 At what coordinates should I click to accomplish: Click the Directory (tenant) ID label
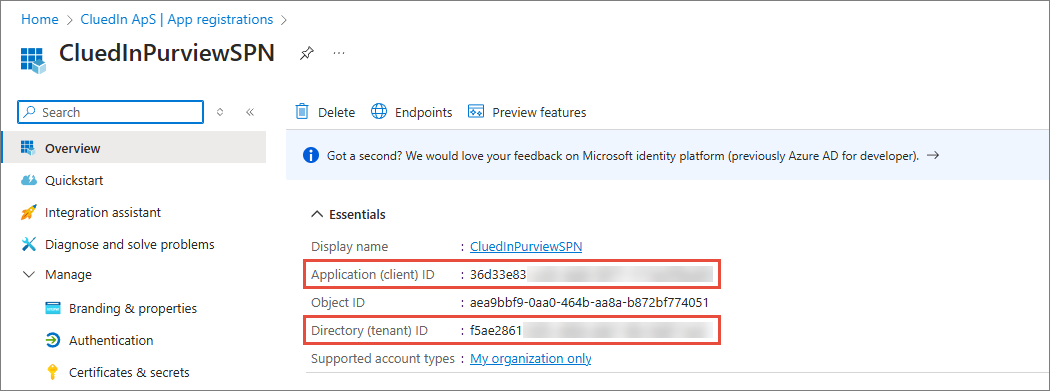(x=369, y=331)
